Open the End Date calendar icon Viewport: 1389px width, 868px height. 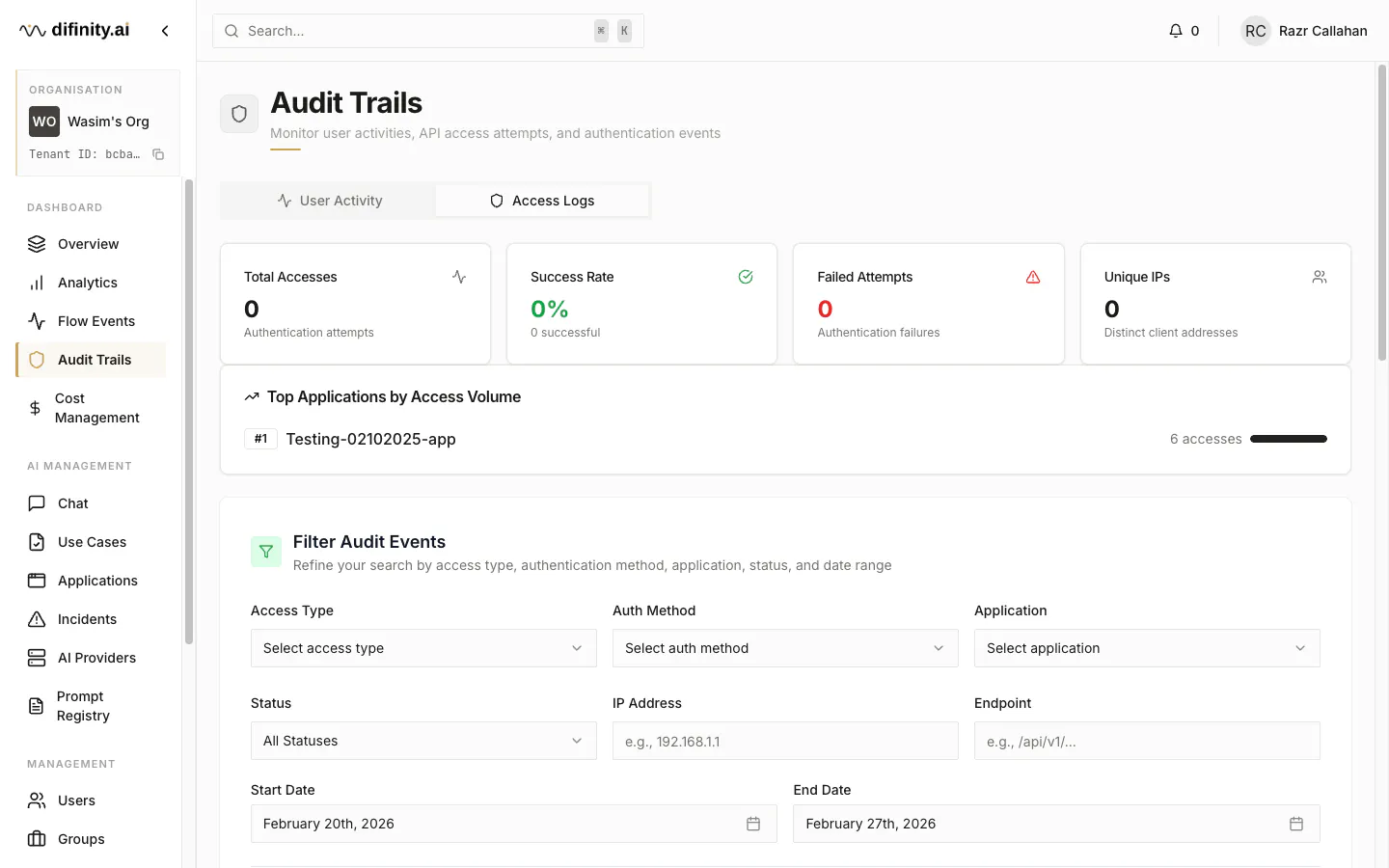[1296, 824]
